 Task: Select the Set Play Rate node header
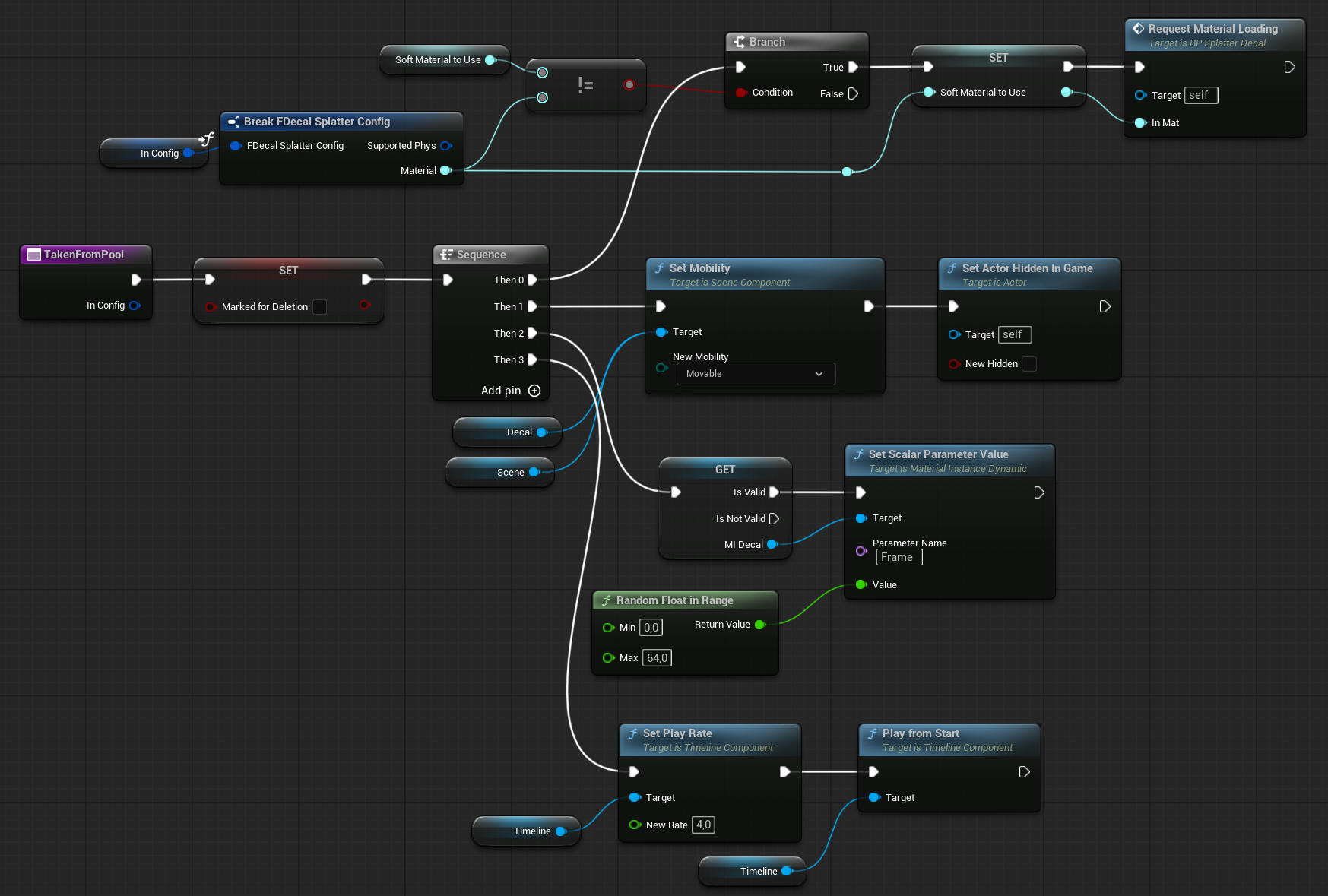[x=677, y=733]
